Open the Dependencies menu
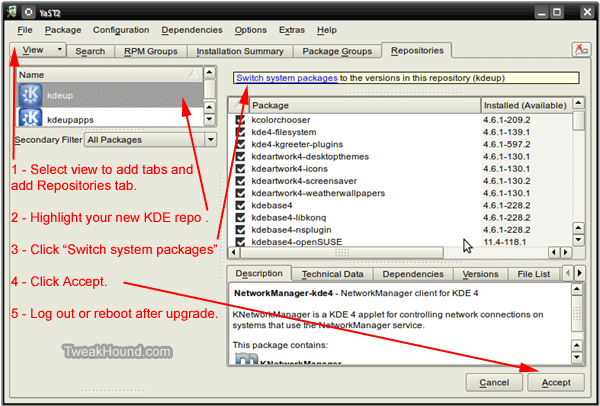Image resolution: width=600 pixels, height=406 pixels. click(192, 30)
